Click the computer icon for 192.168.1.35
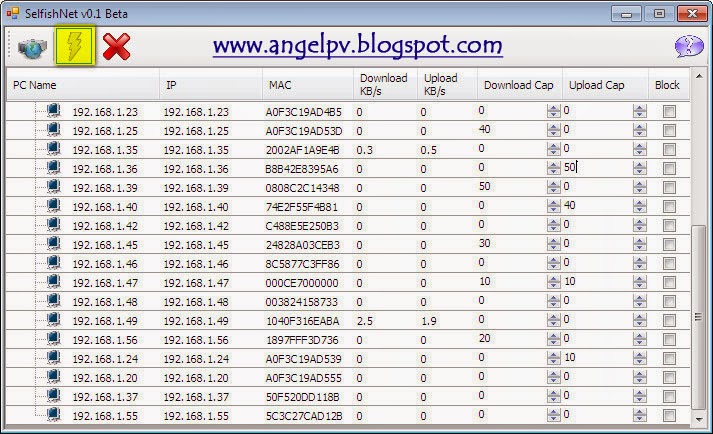 coord(54,149)
